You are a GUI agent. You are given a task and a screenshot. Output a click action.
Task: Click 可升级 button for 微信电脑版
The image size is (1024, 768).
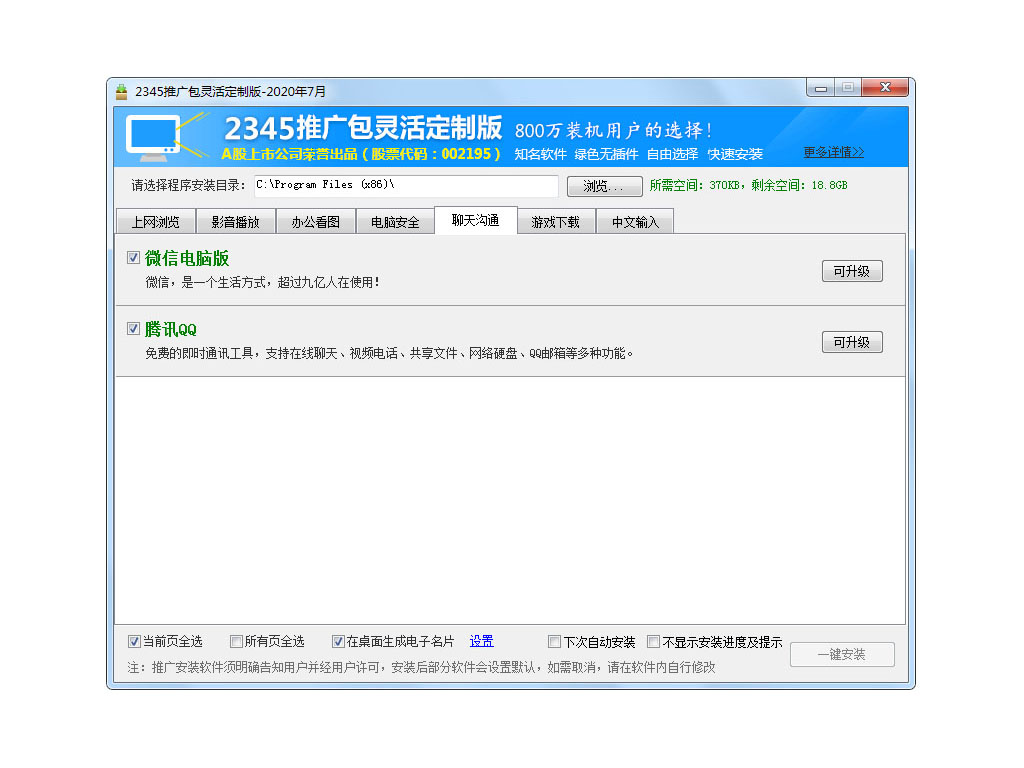852,271
